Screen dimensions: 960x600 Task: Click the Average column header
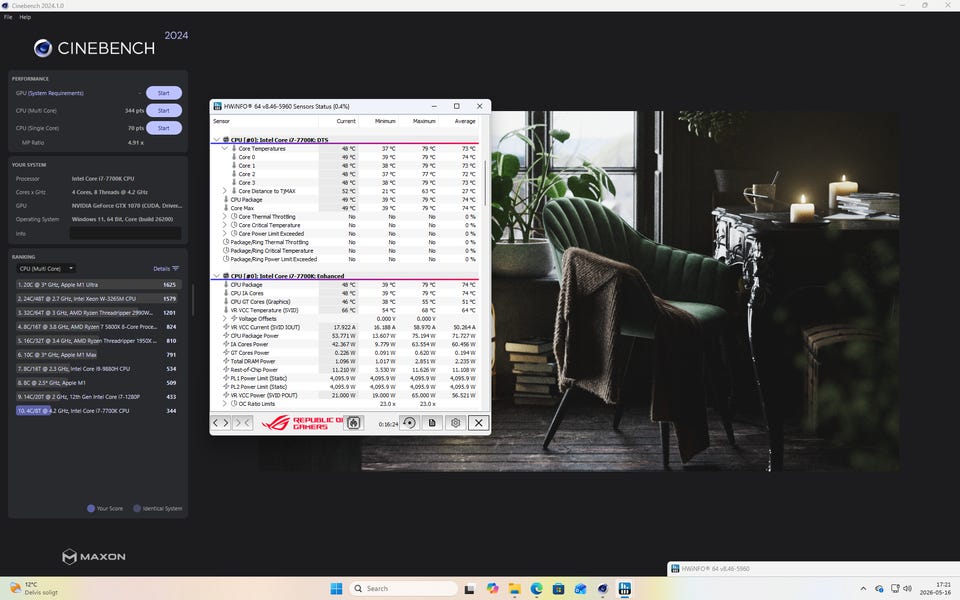[465, 121]
